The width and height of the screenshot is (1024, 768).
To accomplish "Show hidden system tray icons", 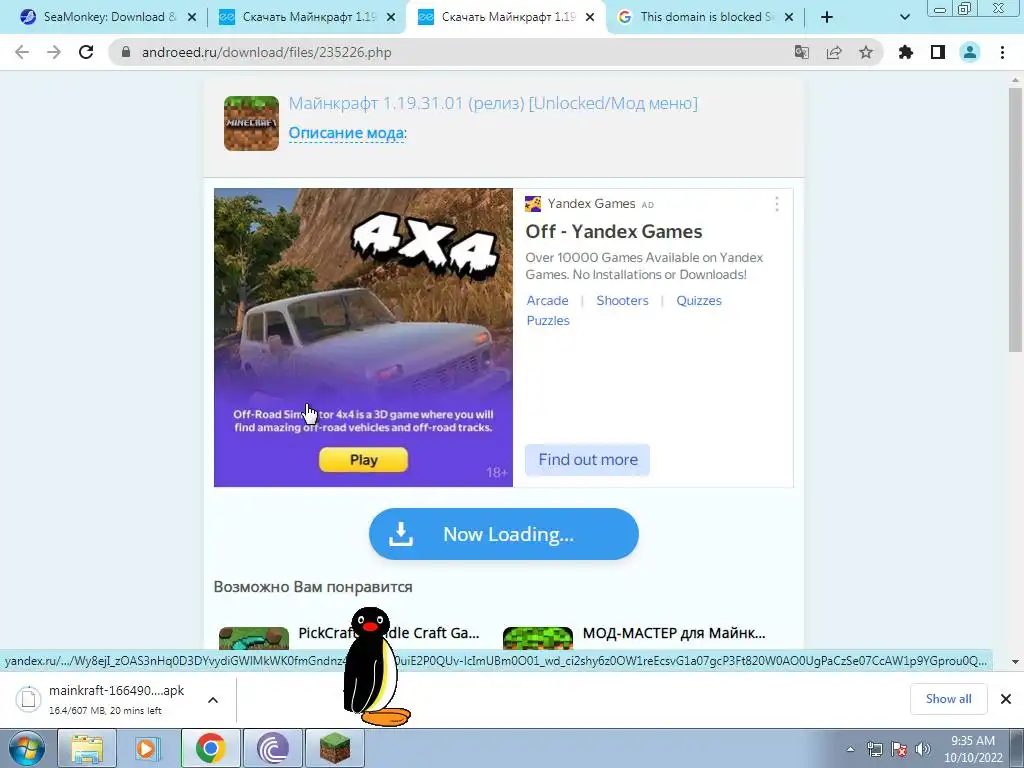I will [x=850, y=749].
